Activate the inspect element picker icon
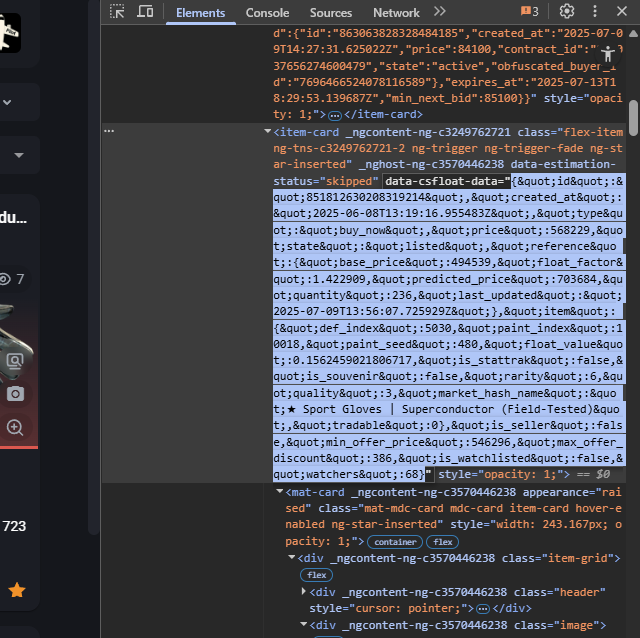This screenshot has width=640, height=638. click(117, 12)
